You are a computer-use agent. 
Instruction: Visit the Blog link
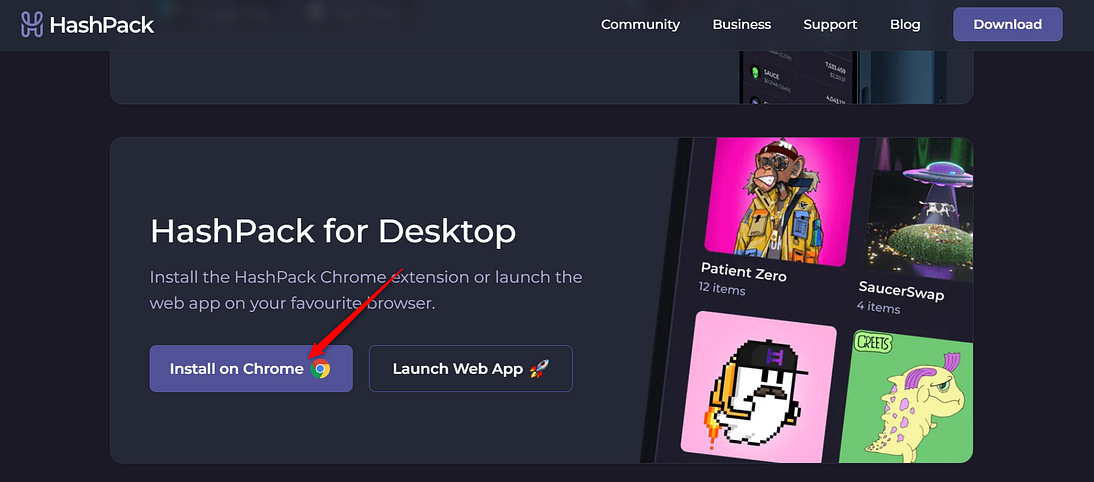pyautogui.click(x=905, y=24)
